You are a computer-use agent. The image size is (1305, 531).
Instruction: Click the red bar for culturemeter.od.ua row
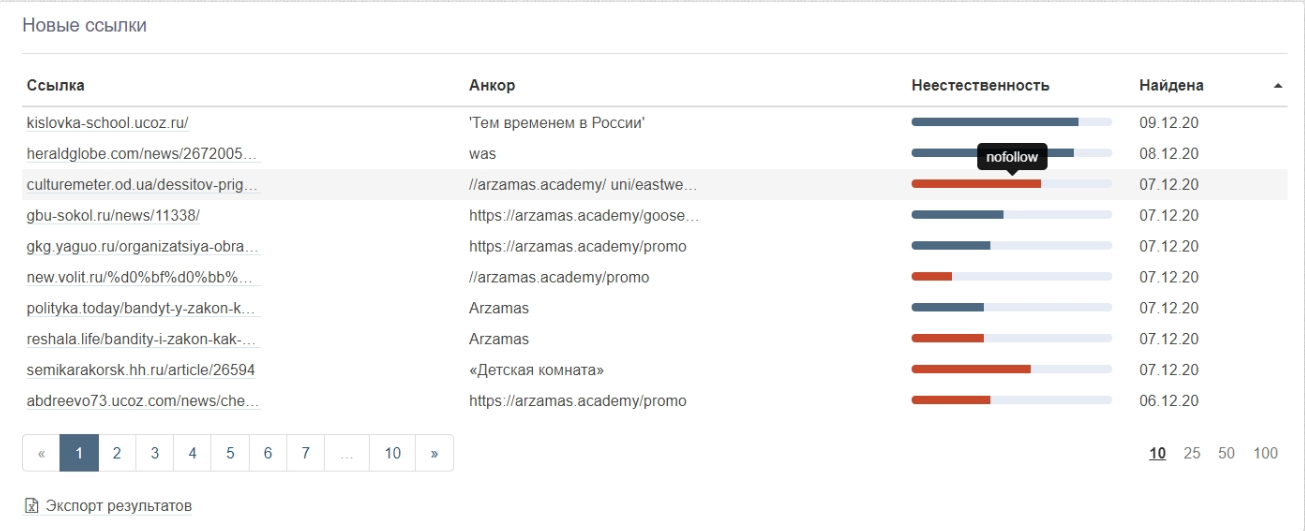point(975,184)
